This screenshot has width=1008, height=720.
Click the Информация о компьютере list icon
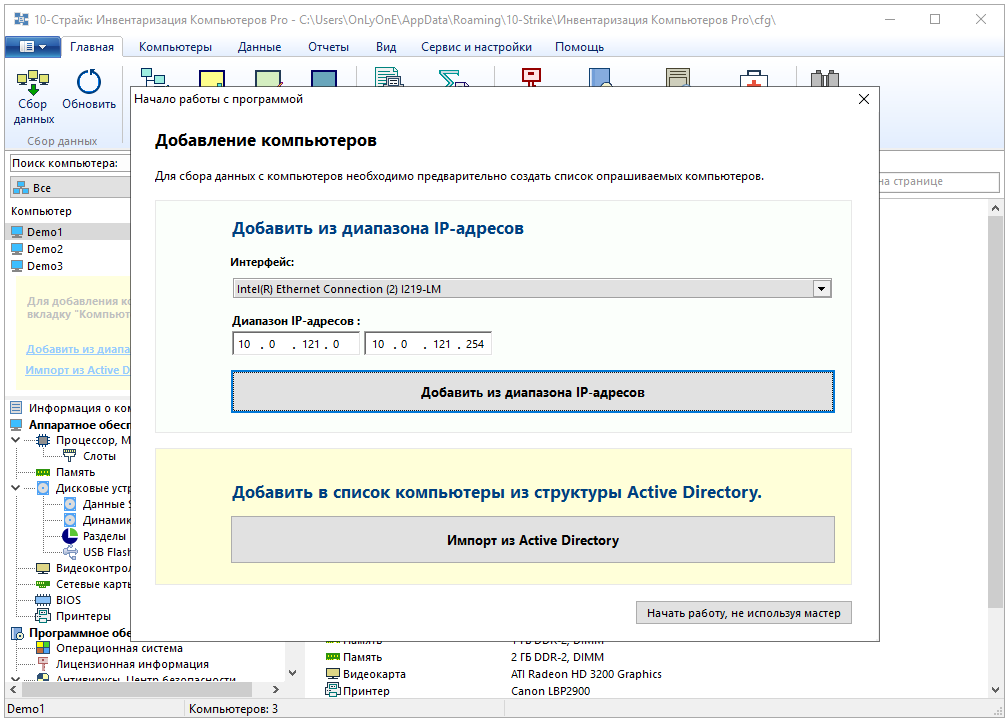point(17,408)
